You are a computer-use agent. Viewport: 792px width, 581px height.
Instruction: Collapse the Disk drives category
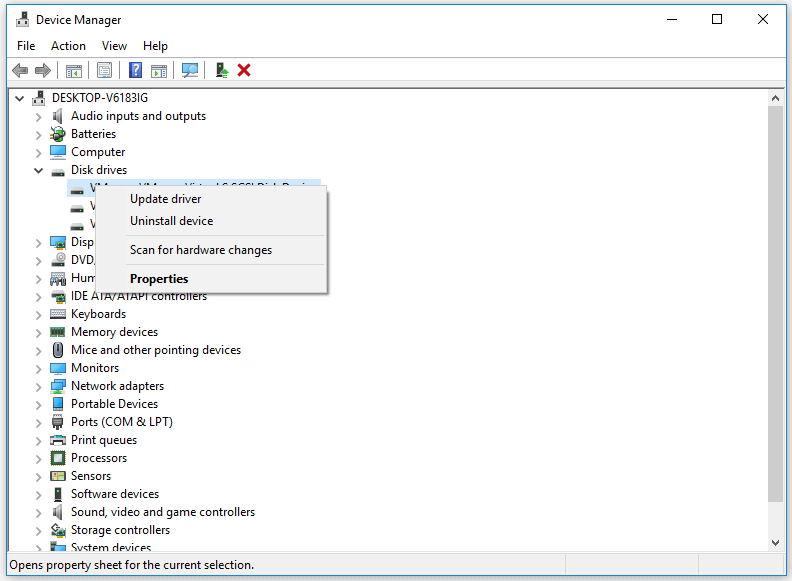[38, 170]
